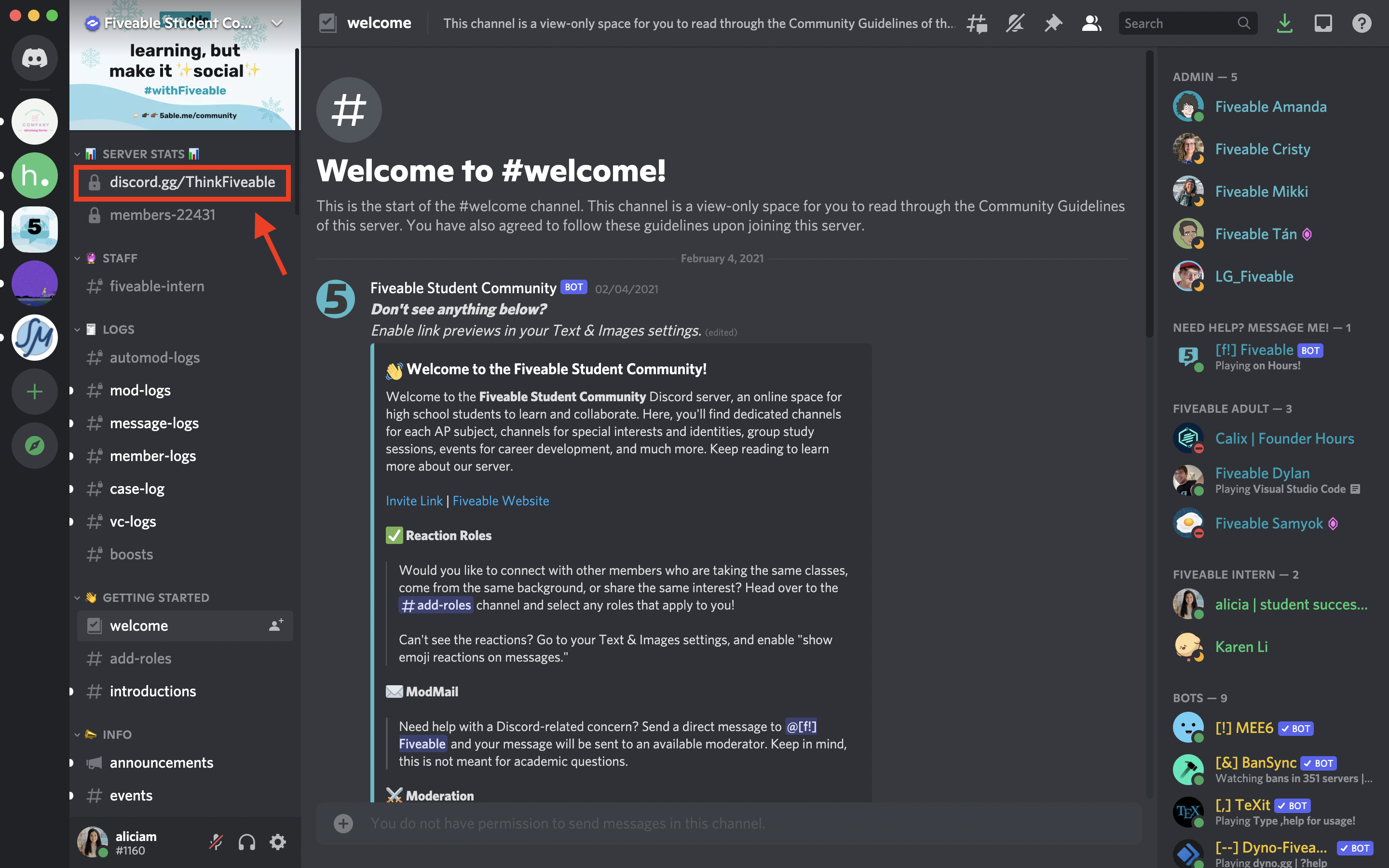Click the Invite Link hyperlink
Viewport: 1389px width, 868px height.
tap(414, 501)
